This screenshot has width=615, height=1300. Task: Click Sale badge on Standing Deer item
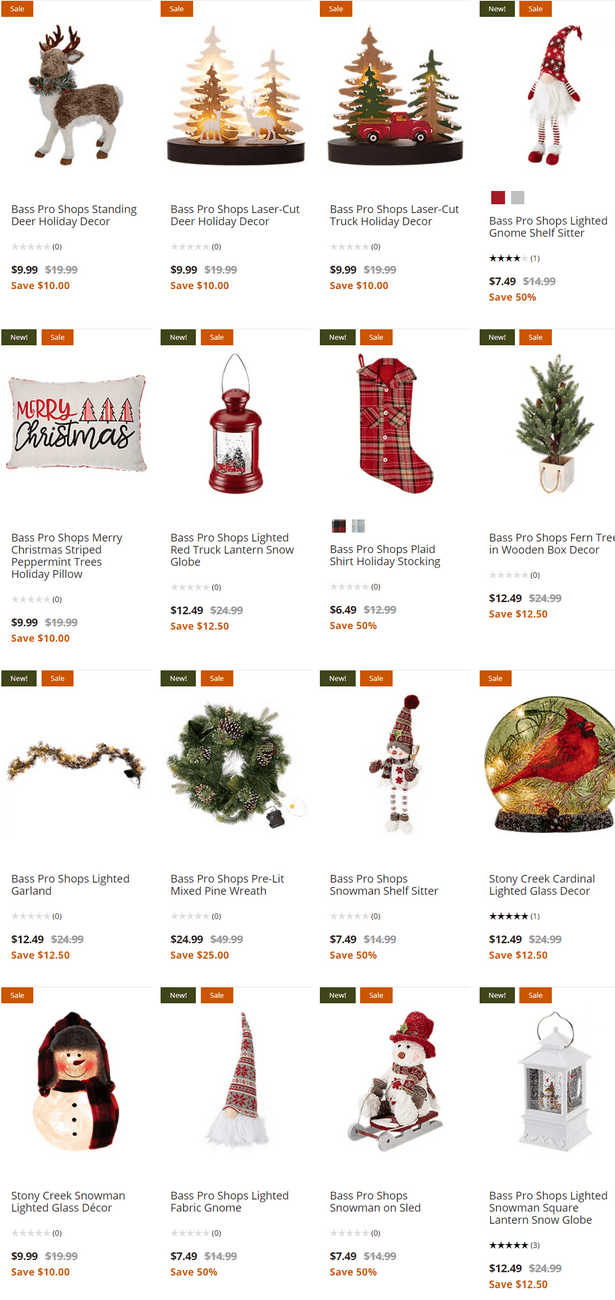coord(17,8)
